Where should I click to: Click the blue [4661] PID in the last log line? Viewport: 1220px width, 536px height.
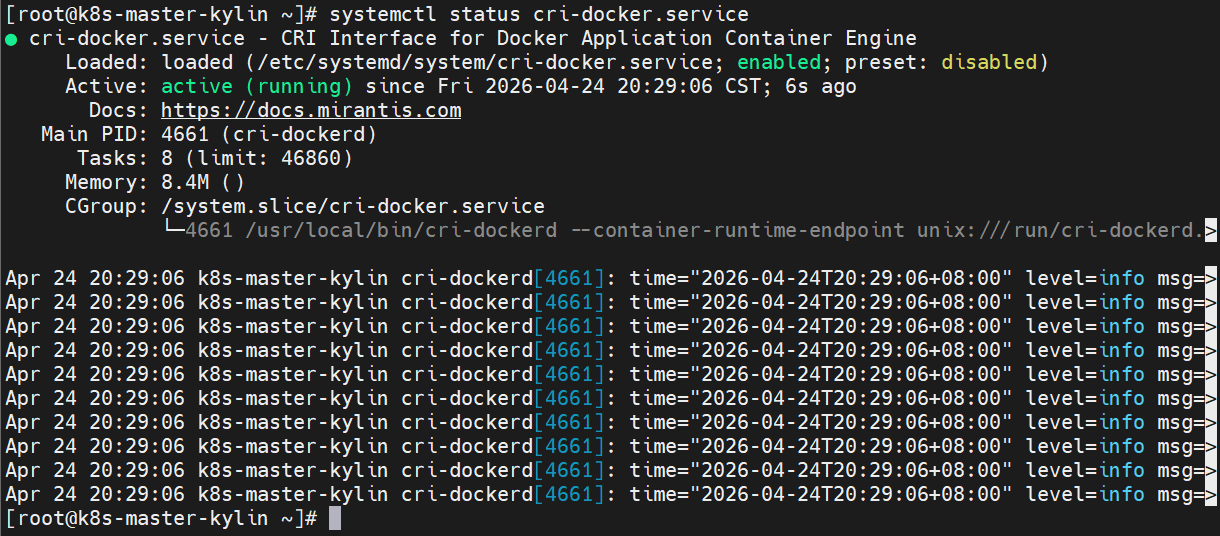[569, 494]
